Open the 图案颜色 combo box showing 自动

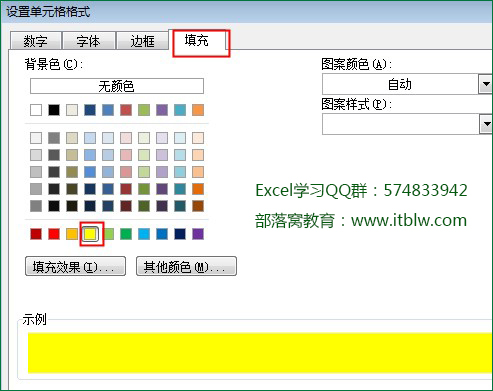click(407, 84)
